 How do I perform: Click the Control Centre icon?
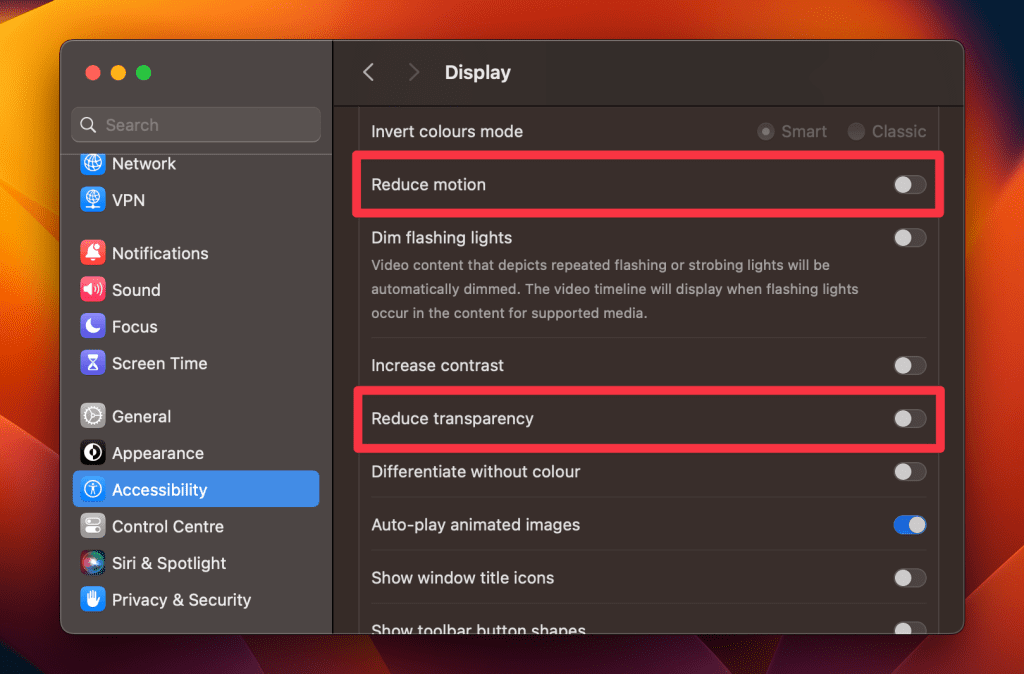[93, 526]
